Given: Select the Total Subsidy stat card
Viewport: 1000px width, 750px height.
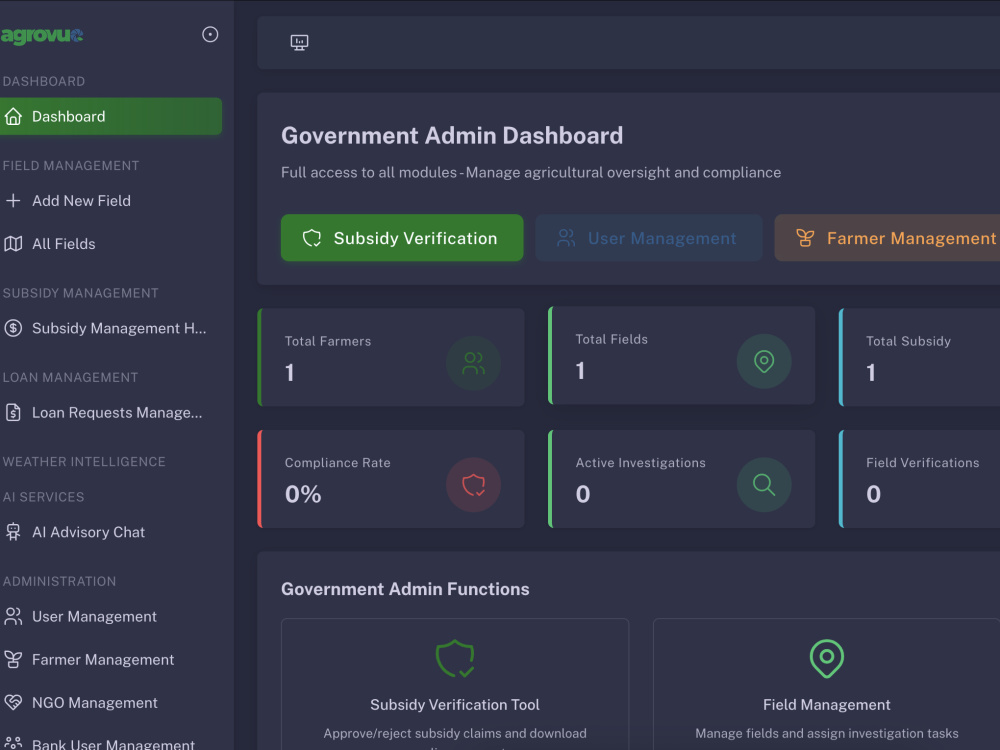Looking at the screenshot, I should (919, 357).
